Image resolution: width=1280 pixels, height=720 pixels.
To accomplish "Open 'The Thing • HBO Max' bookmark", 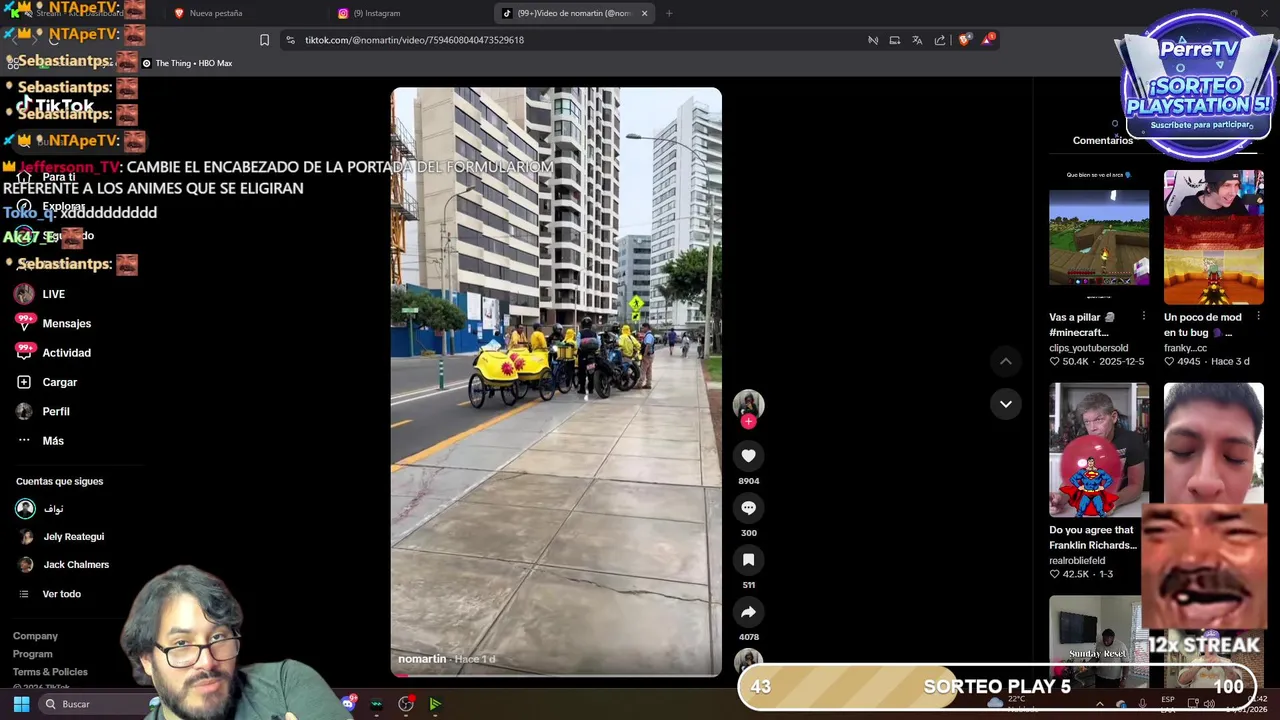I will (187, 63).
